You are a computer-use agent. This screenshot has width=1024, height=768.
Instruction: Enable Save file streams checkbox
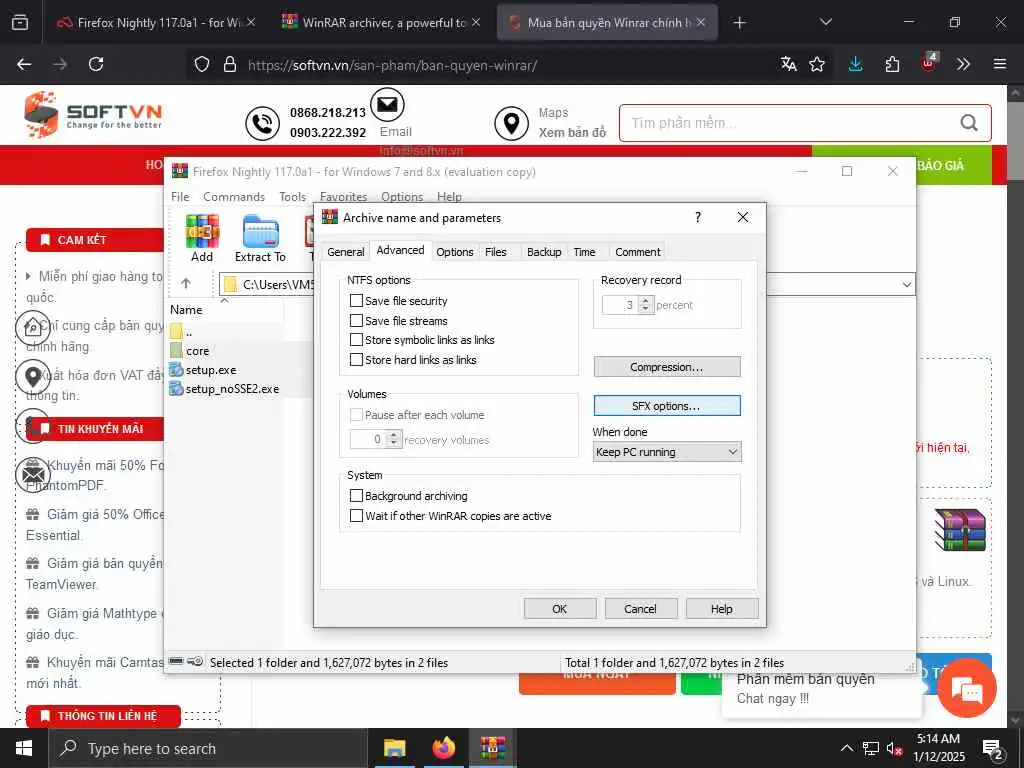357,321
